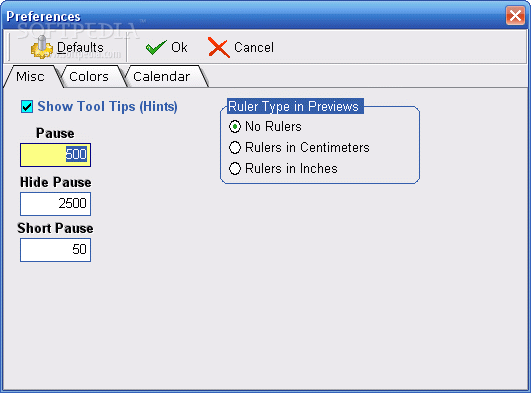Click the red X Cancel icon
This screenshot has width=531, height=393.
pyautogui.click(x=219, y=47)
